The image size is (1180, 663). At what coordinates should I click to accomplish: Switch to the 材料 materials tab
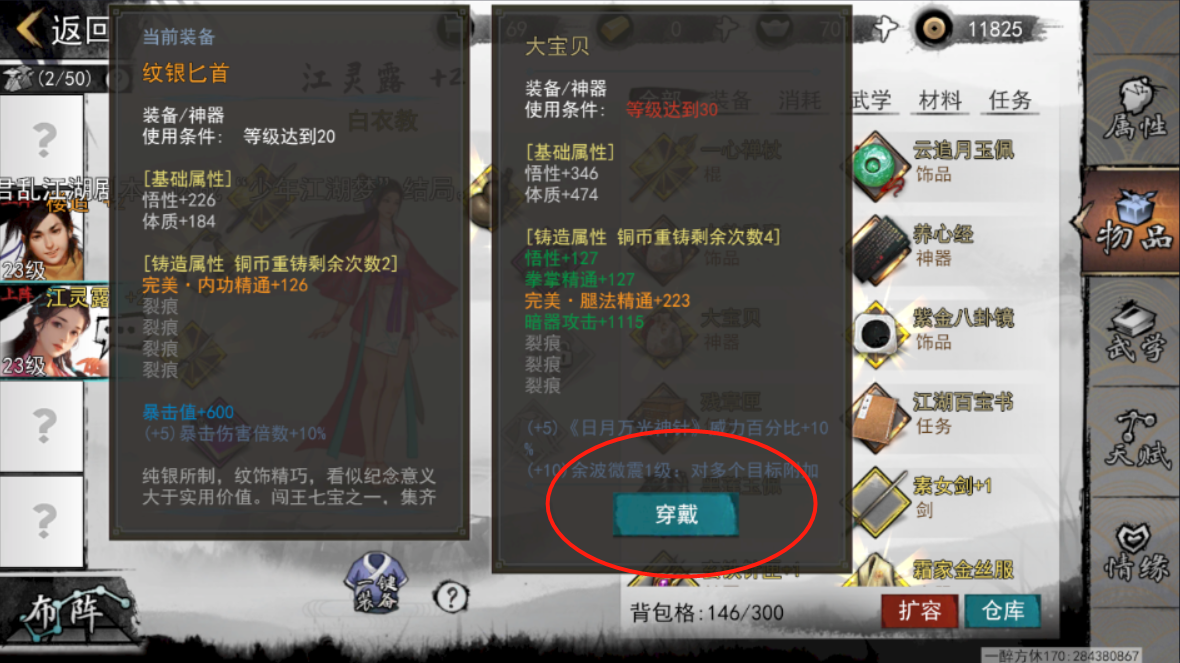coord(939,100)
